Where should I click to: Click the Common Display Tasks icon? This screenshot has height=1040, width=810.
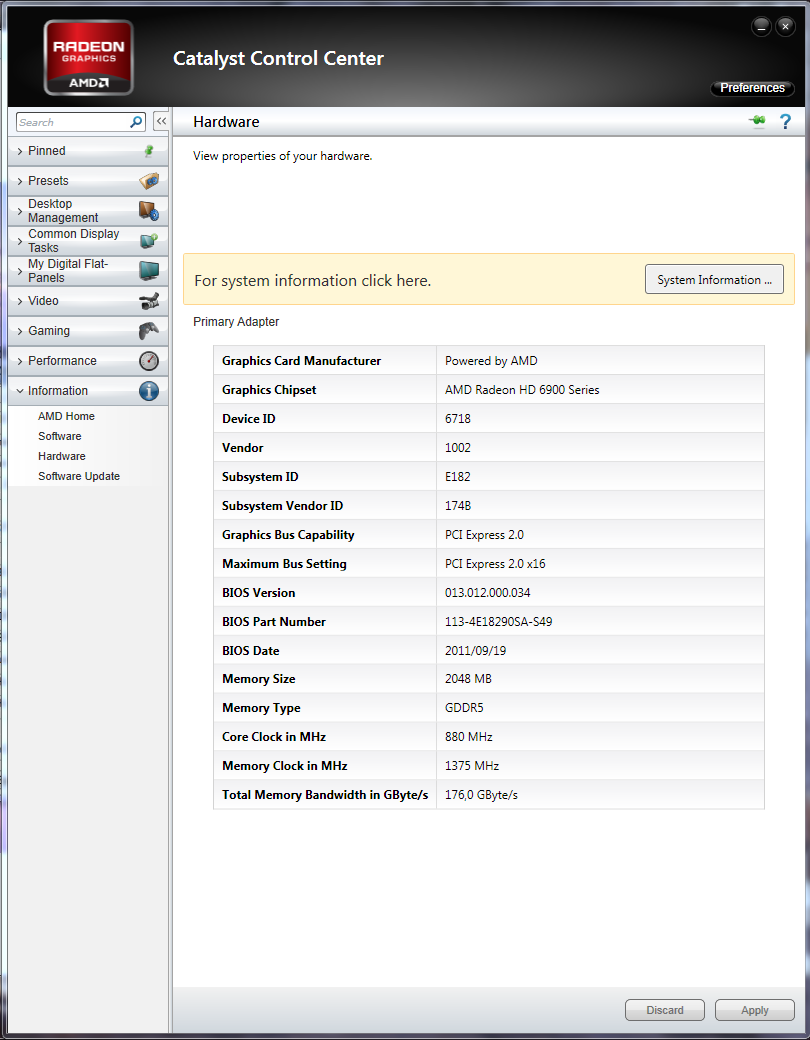click(149, 240)
